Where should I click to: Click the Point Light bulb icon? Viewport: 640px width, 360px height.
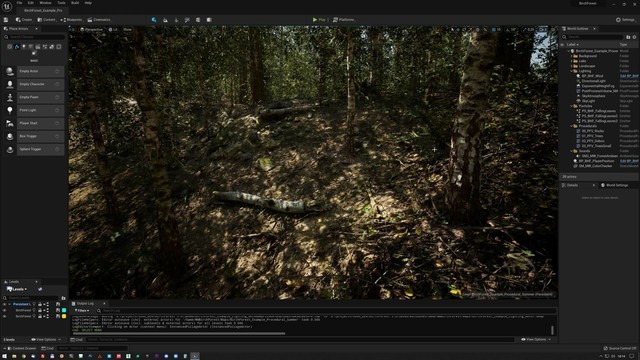[10, 110]
